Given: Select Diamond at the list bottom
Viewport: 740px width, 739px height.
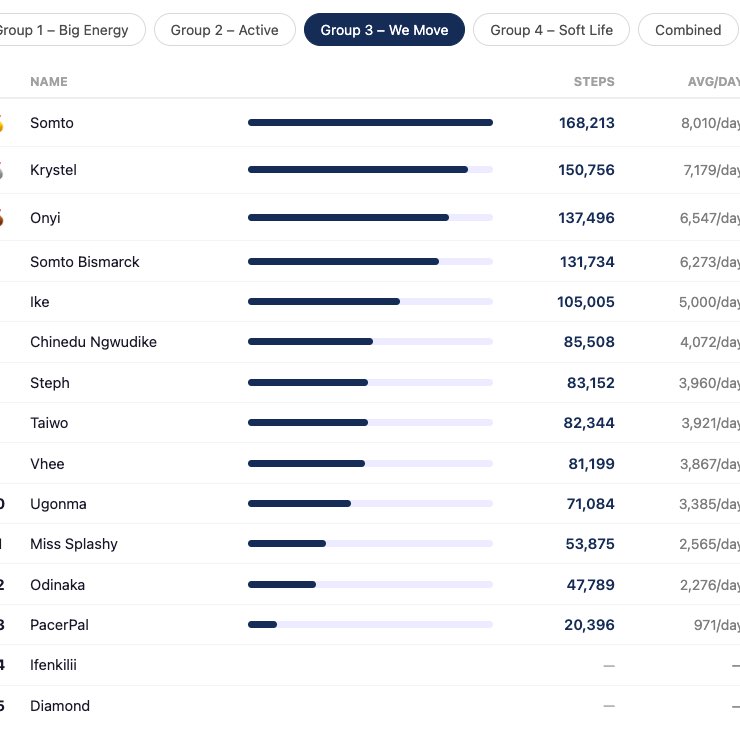Looking at the screenshot, I should coord(60,706).
